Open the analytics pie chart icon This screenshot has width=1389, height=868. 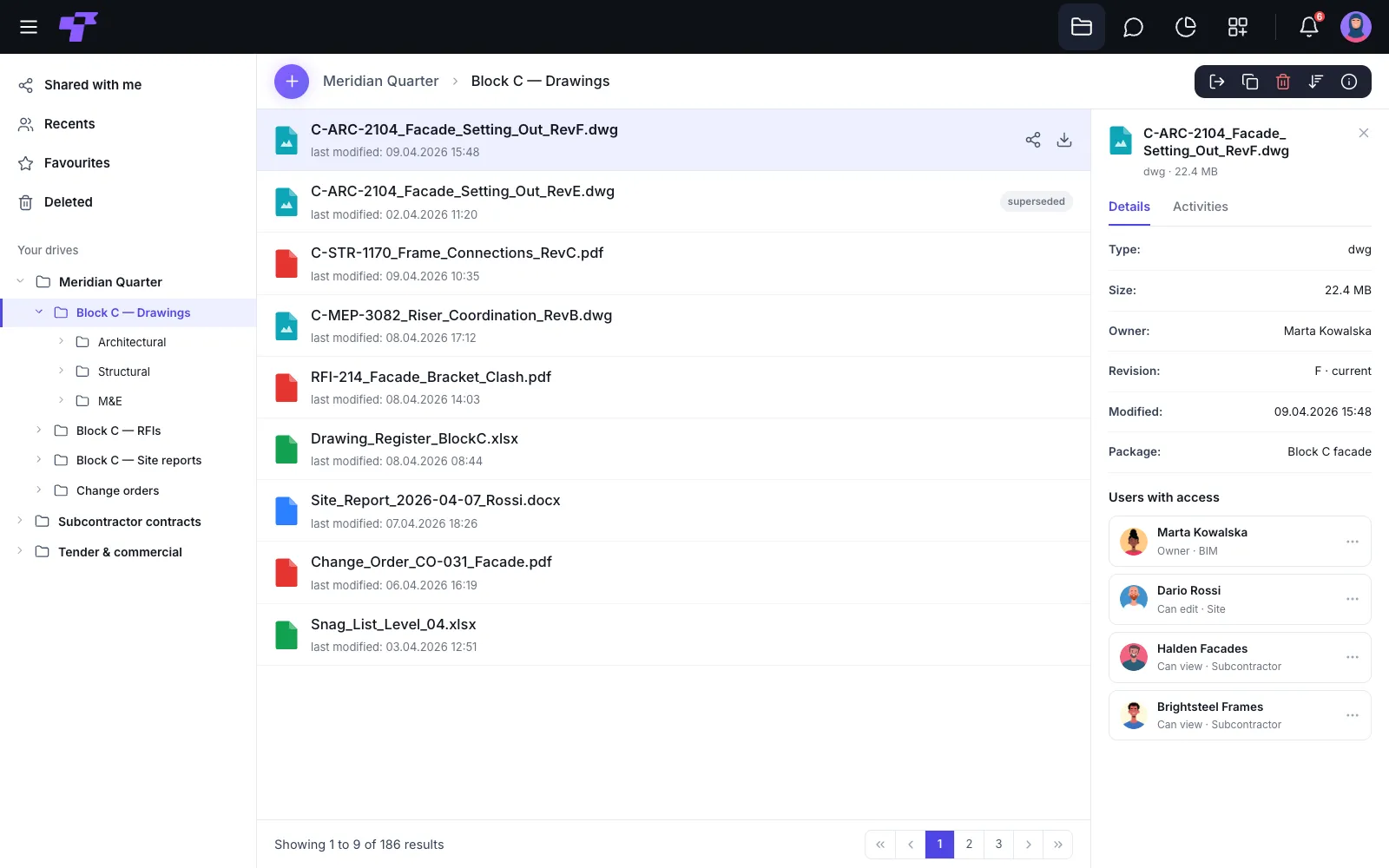tap(1185, 27)
